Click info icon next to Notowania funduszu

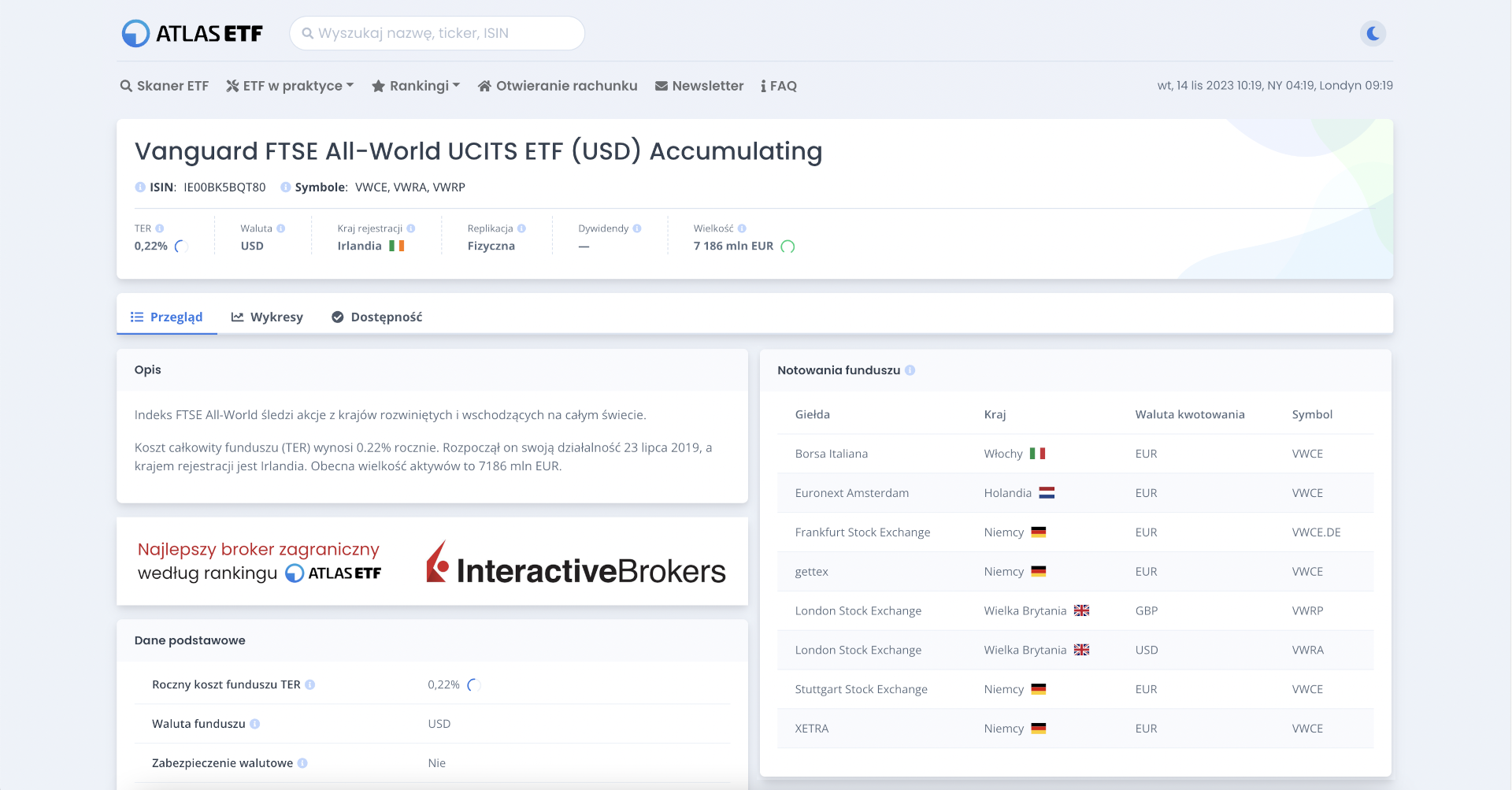(910, 370)
